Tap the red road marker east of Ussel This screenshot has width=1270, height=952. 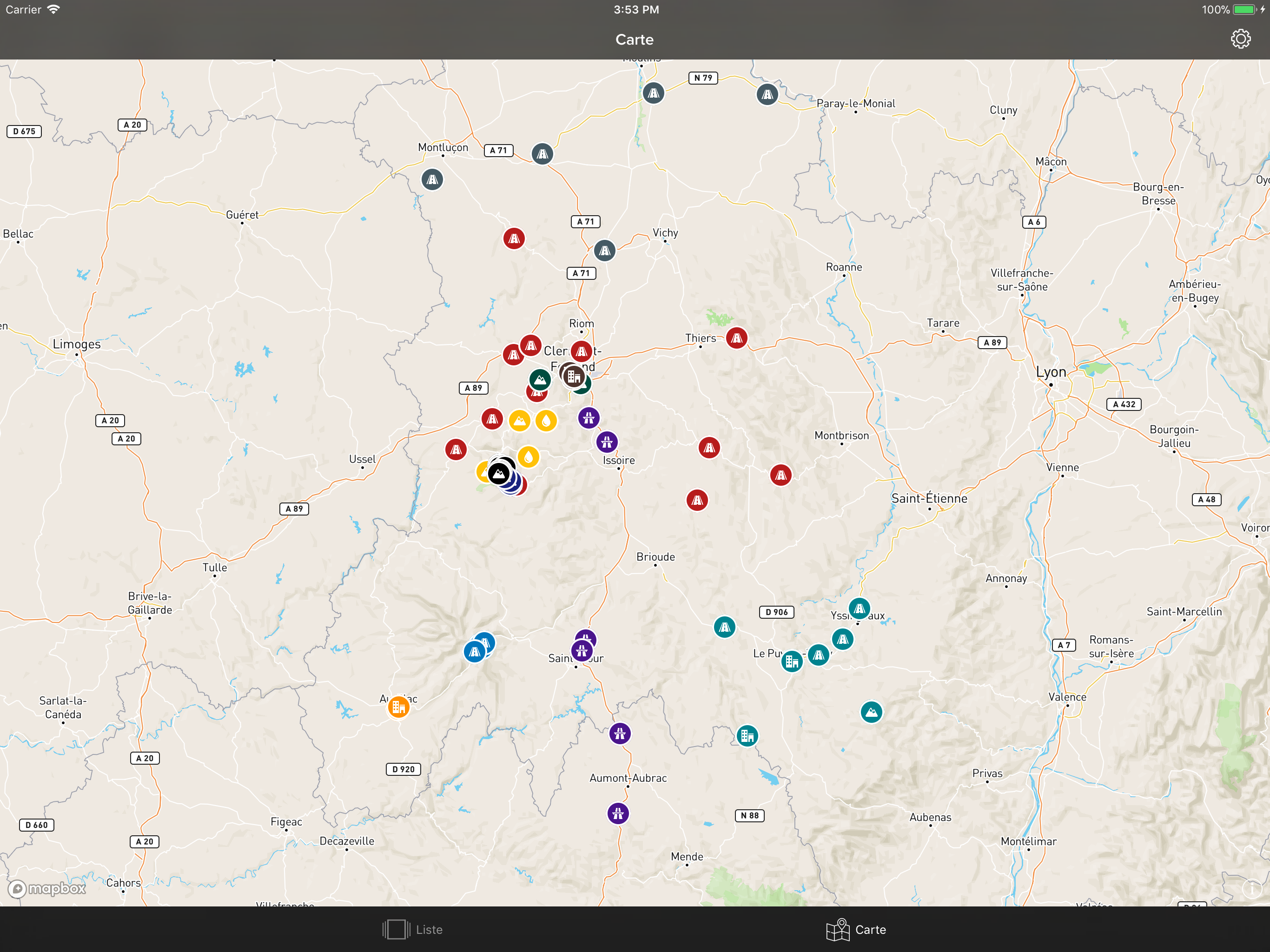click(x=456, y=450)
